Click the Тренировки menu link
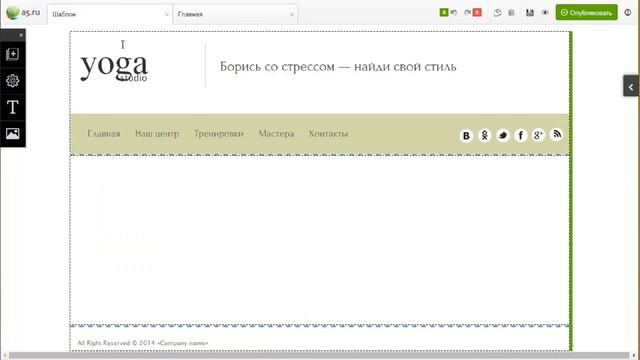 tap(218, 133)
